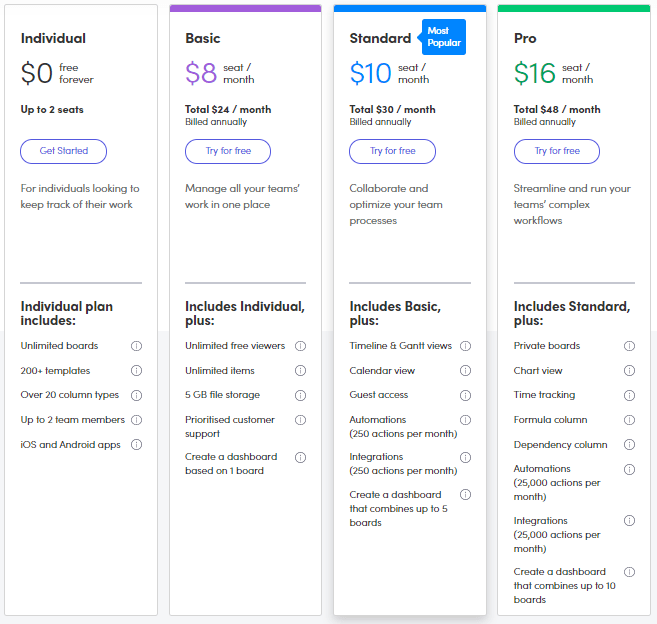Click info icon next to 5 GB file storage
Viewport: 657px width, 624px height.
[300, 395]
